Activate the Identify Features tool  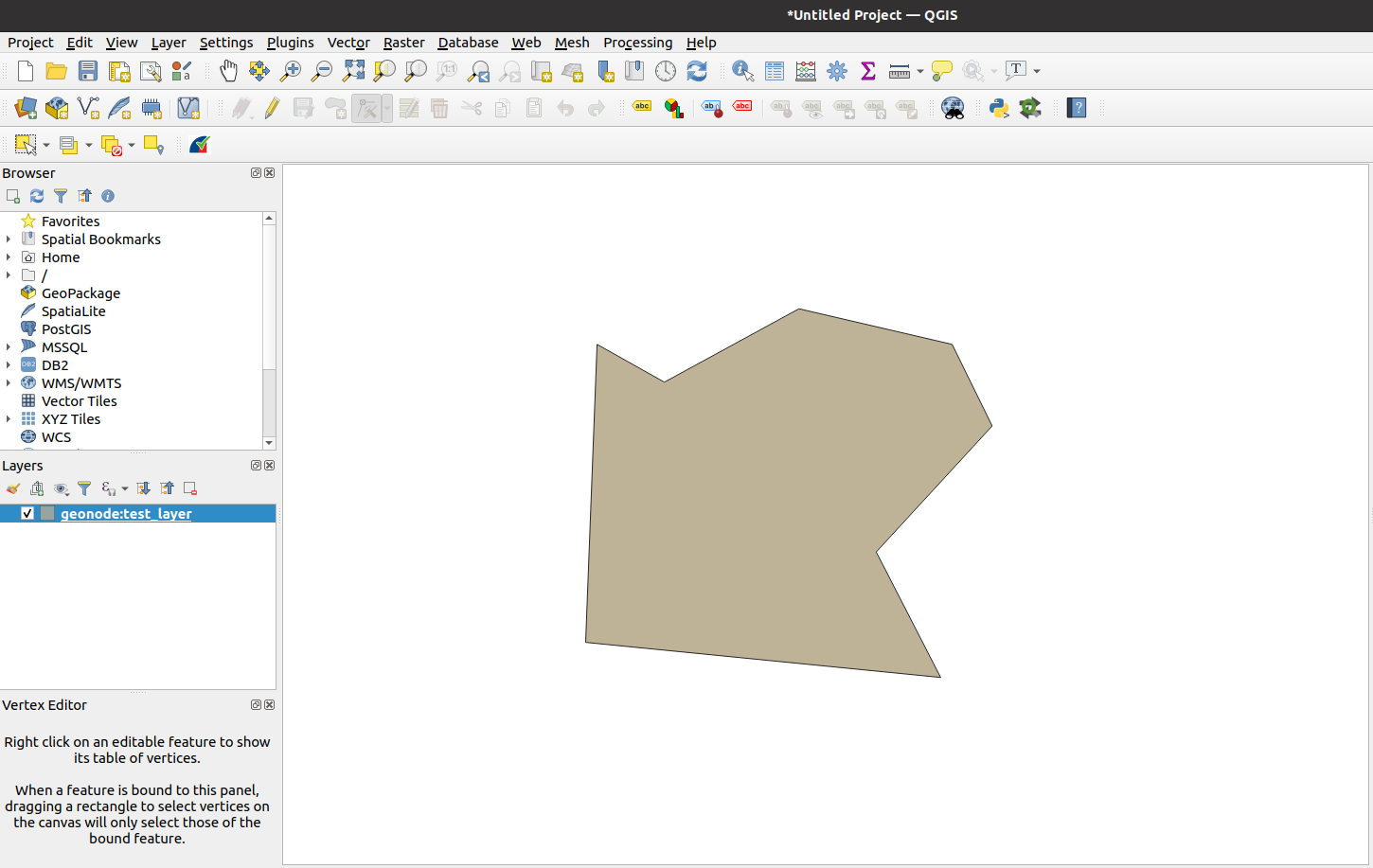tap(743, 71)
